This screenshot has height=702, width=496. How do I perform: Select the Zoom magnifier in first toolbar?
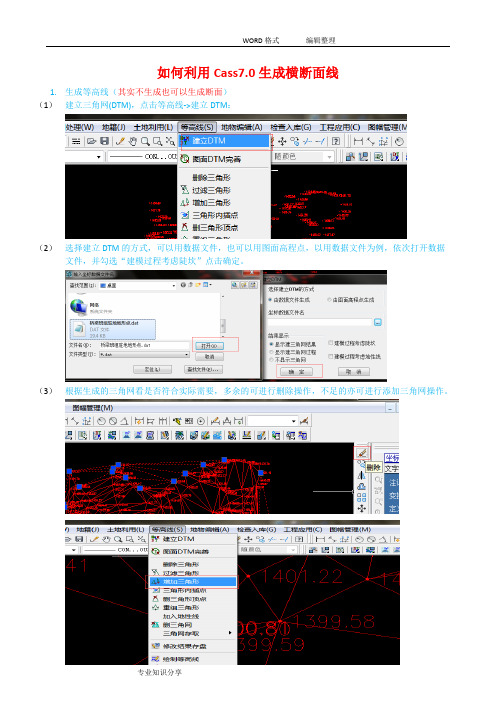click(x=145, y=141)
